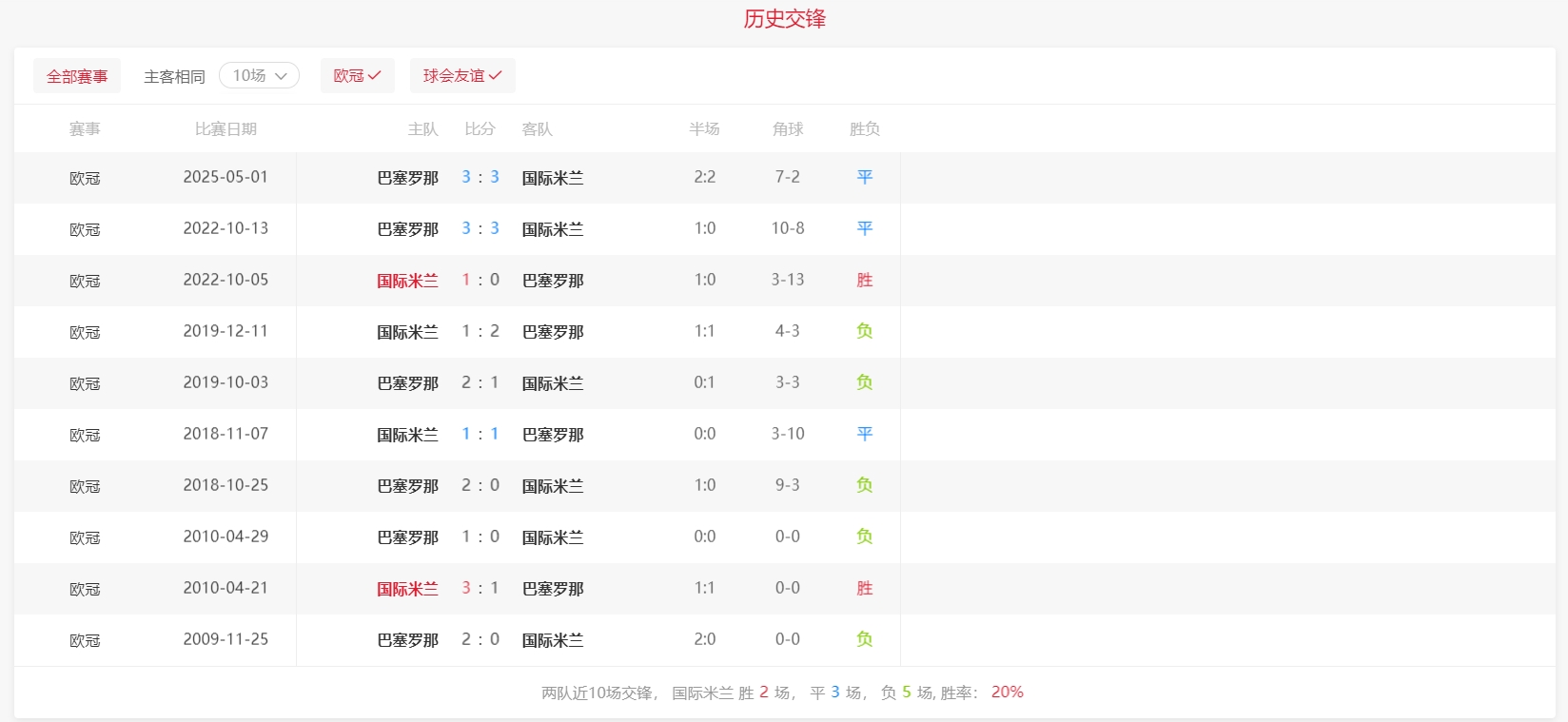This screenshot has height=722, width=1568.
Task: Click the 20% win rate in summary
Action: 1007,693
